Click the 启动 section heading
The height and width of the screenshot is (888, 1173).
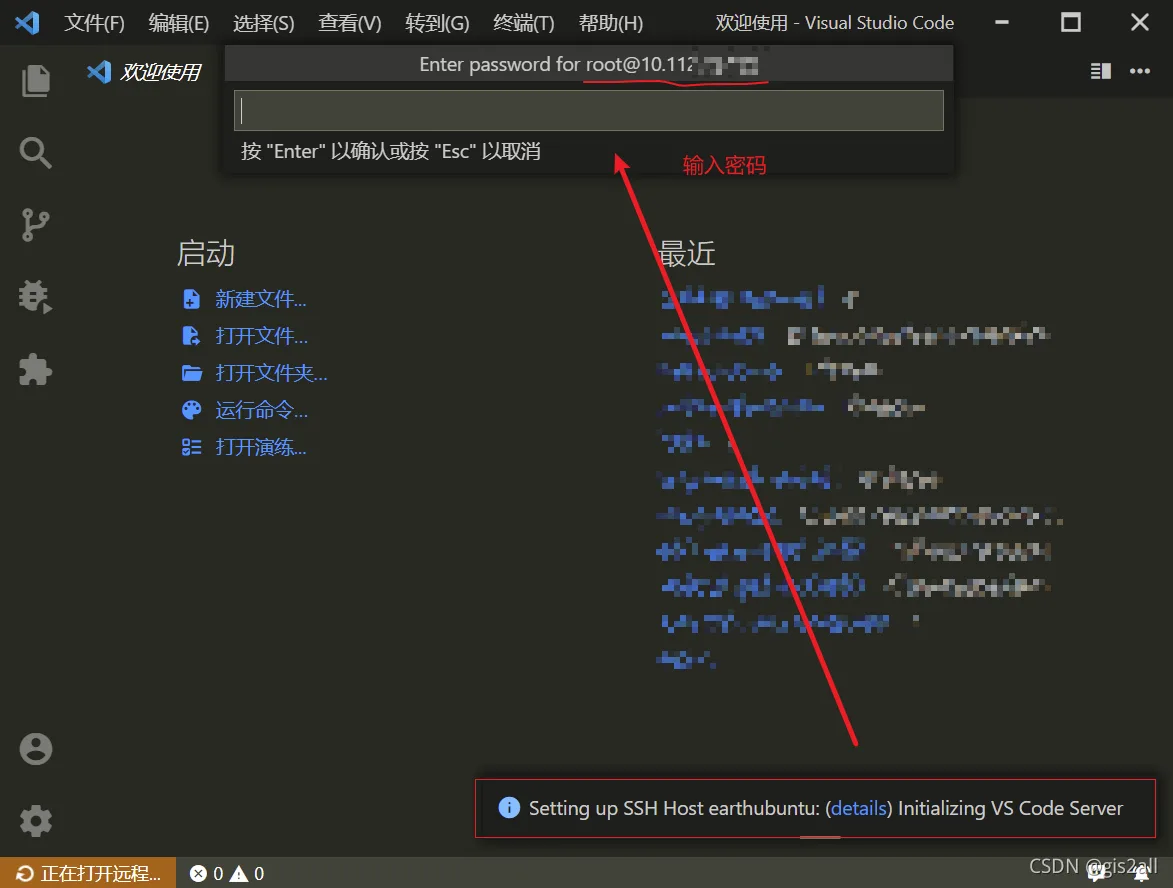(206, 254)
